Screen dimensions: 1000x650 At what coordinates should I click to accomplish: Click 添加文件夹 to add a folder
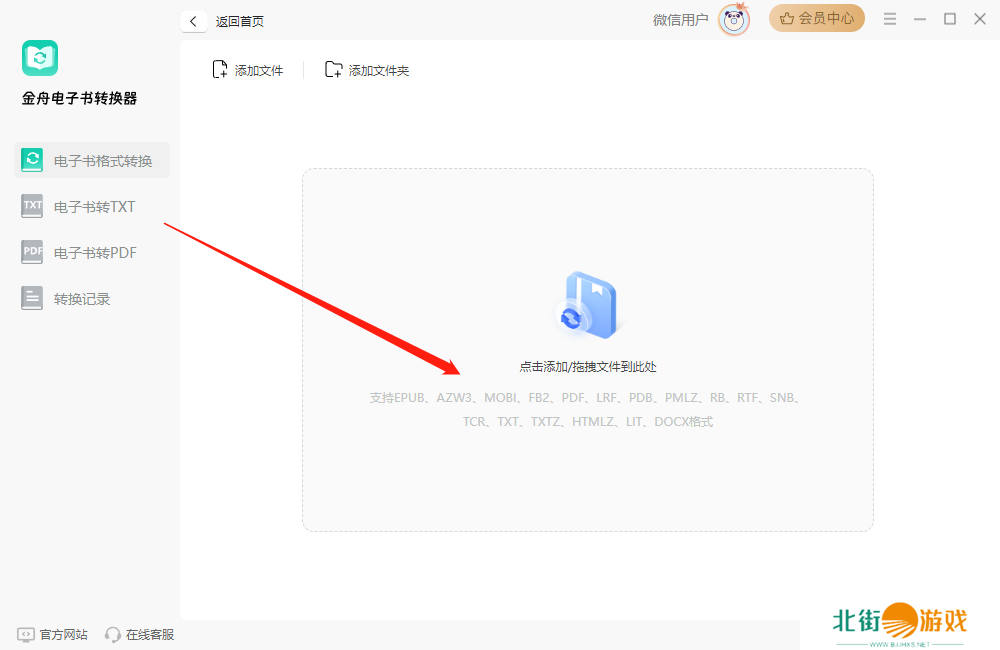pyautogui.click(x=367, y=70)
